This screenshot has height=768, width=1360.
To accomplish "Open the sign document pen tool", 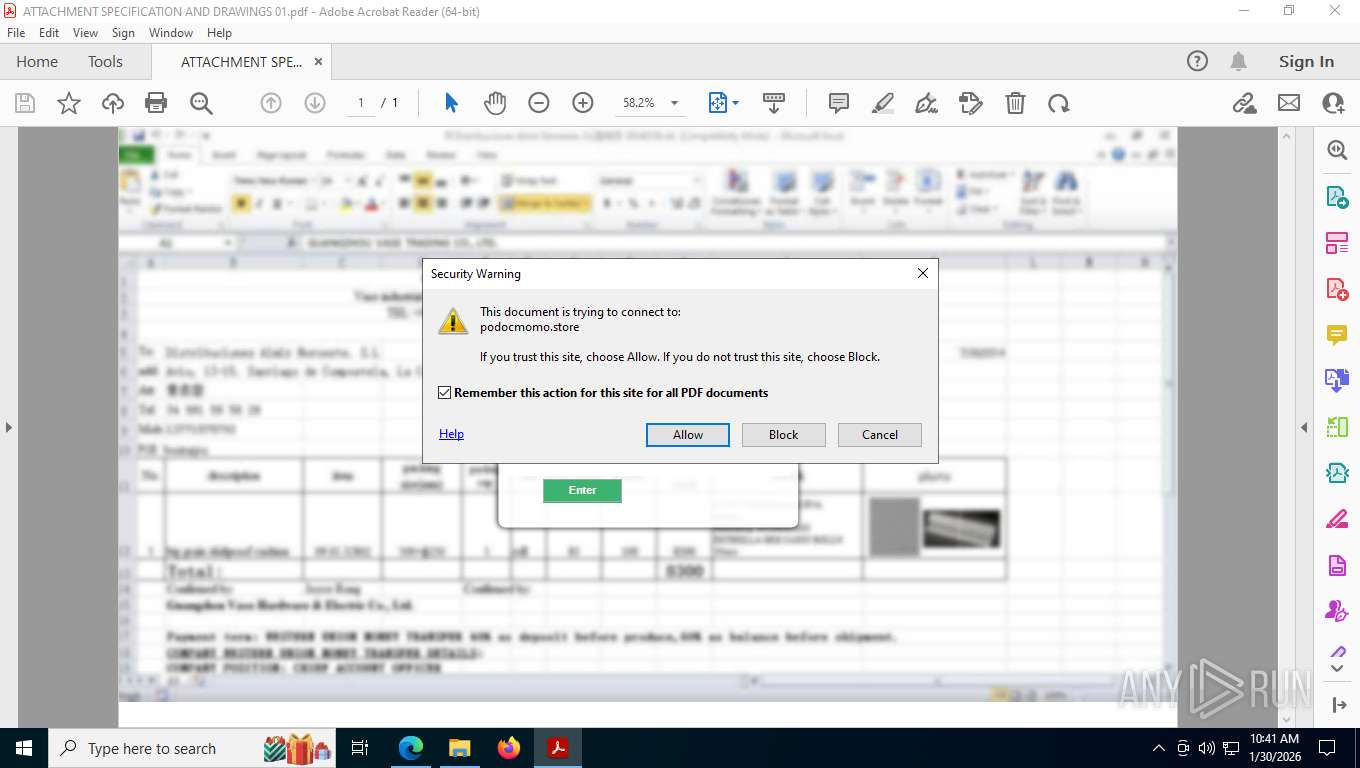I will [x=927, y=103].
